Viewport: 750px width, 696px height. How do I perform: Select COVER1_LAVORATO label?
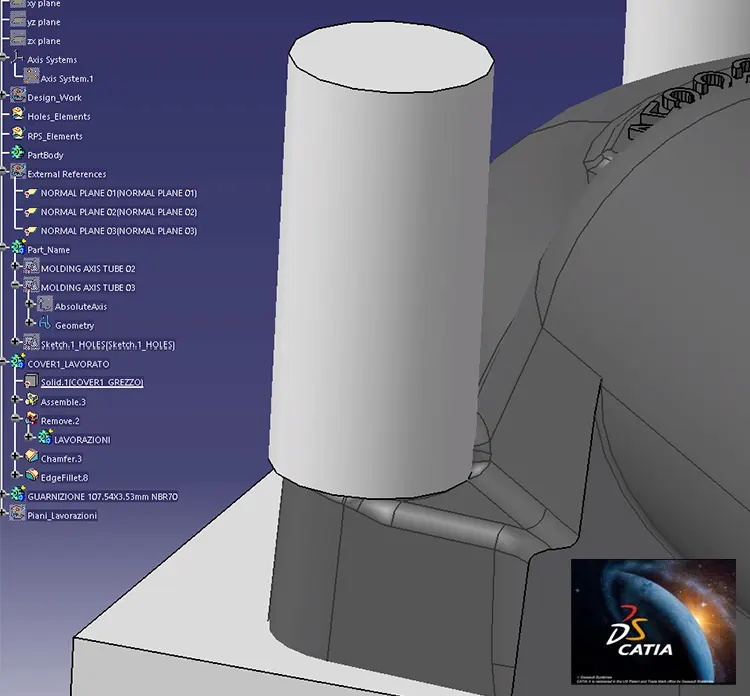(68, 364)
